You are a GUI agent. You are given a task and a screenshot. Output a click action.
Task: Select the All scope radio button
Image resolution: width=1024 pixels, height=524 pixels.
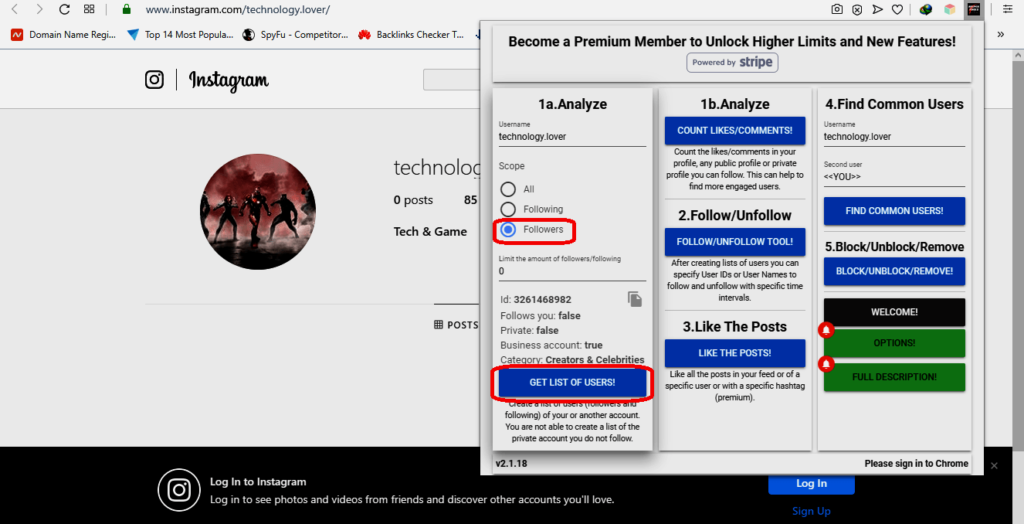tap(508, 189)
